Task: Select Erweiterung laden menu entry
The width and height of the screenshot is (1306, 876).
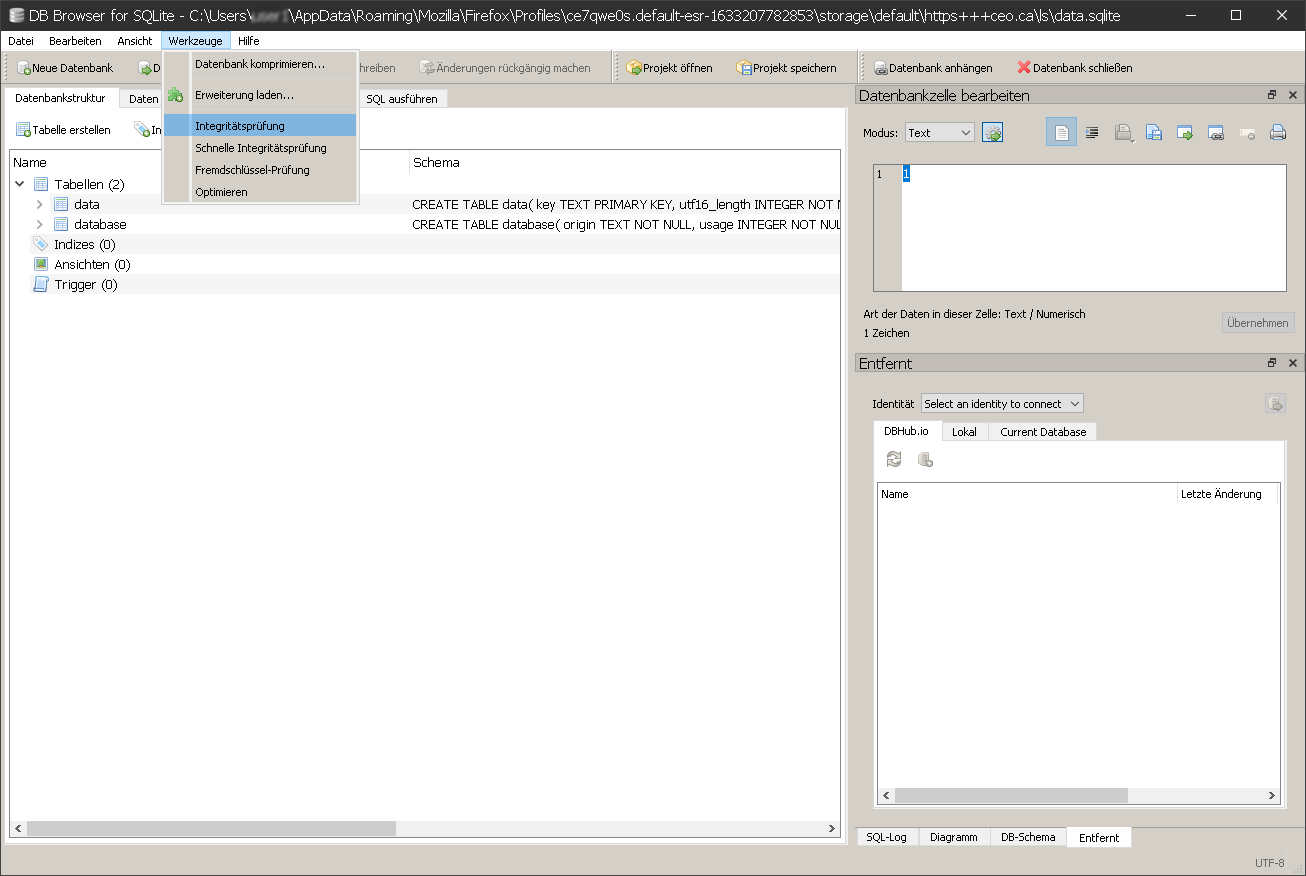Action: tap(260, 95)
